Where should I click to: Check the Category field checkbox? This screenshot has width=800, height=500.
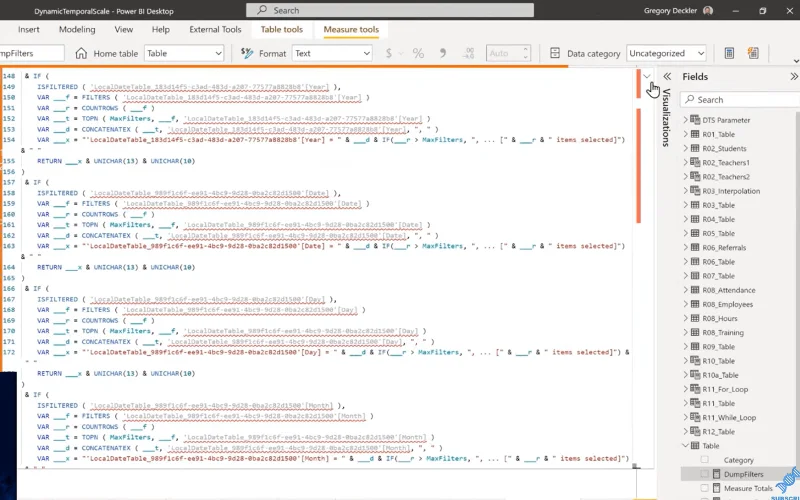705,460
